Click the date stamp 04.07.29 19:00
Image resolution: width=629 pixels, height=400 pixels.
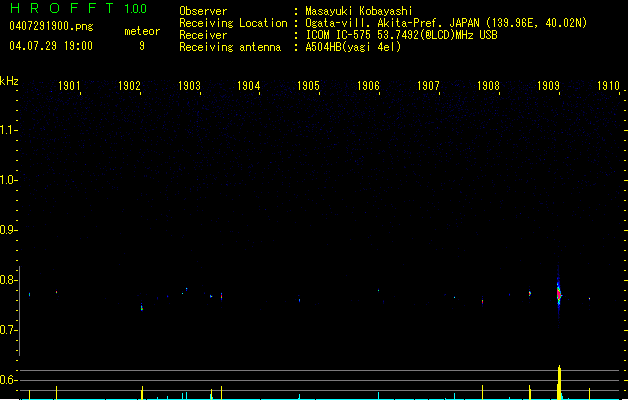tap(51, 46)
